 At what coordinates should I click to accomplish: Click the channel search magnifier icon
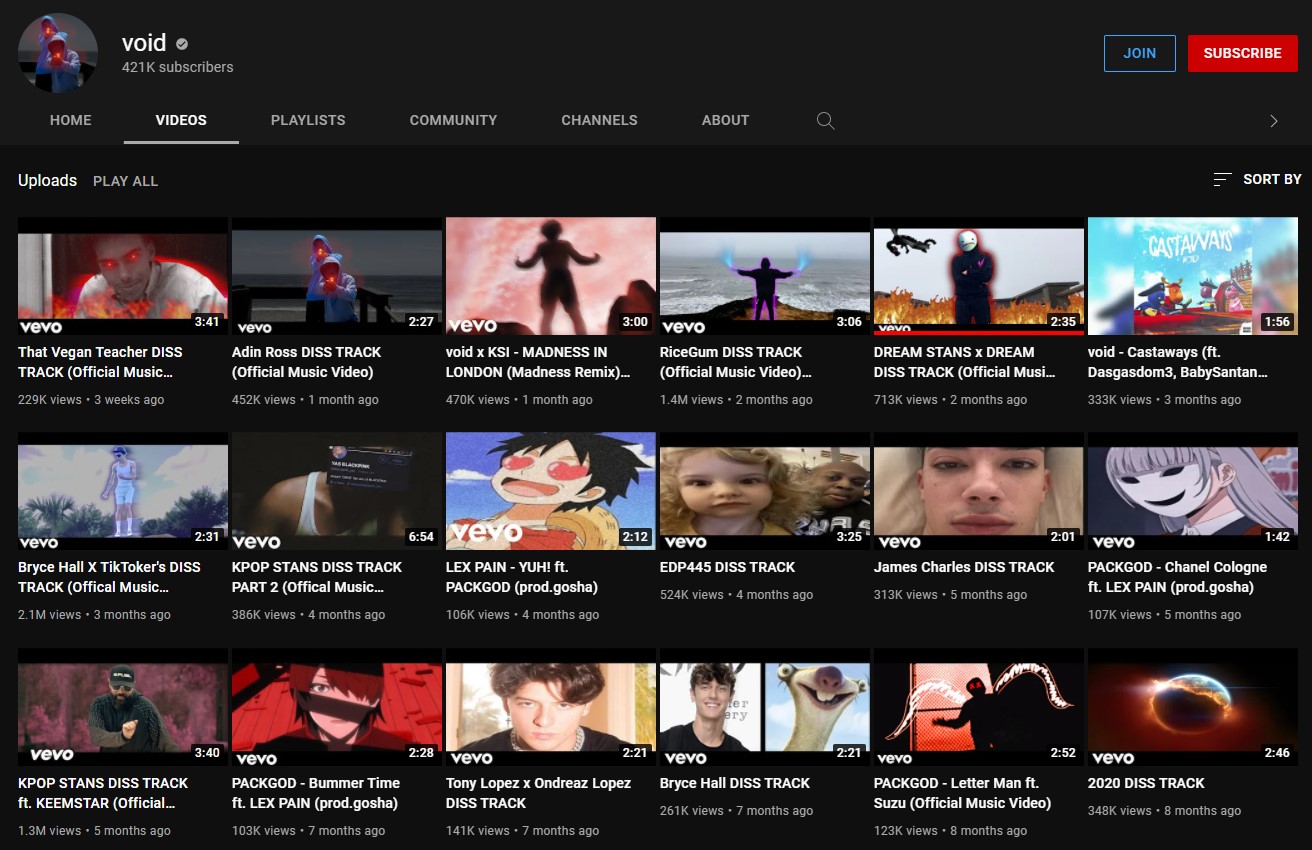point(825,120)
